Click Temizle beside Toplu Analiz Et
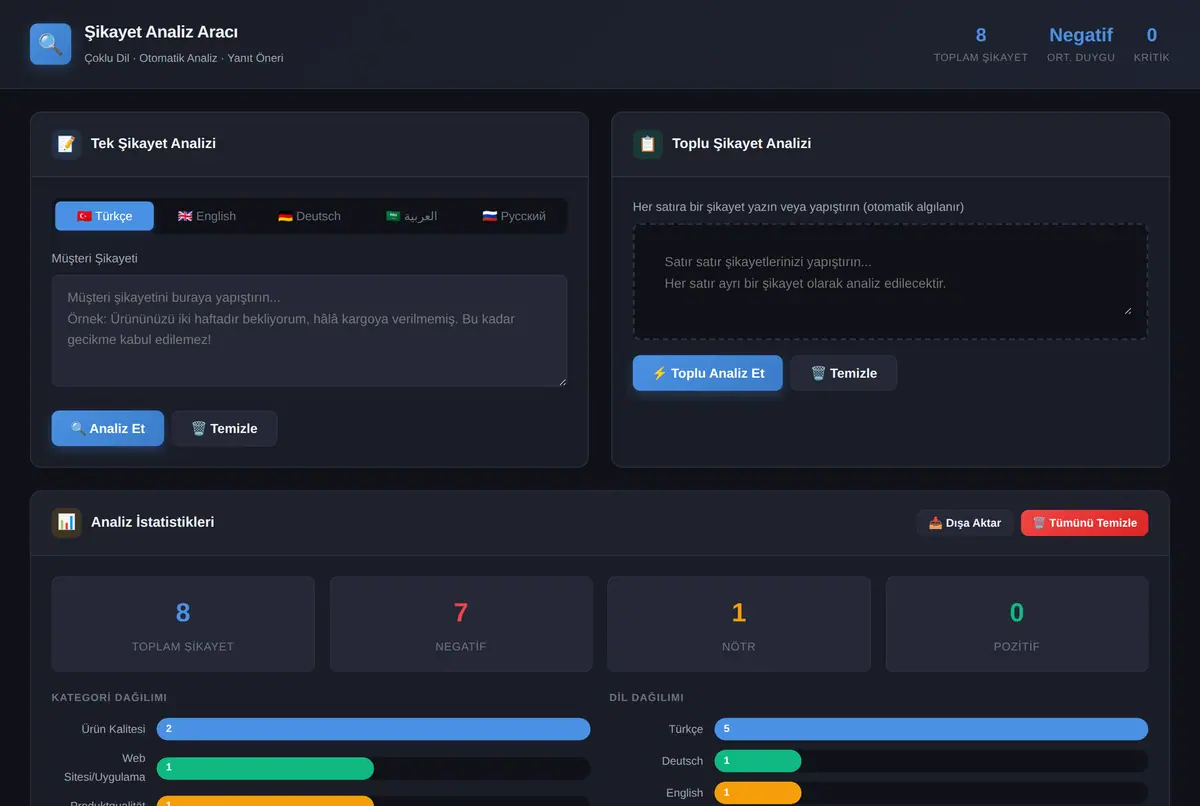Viewport: 1200px width, 806px height. coord(844,373)
